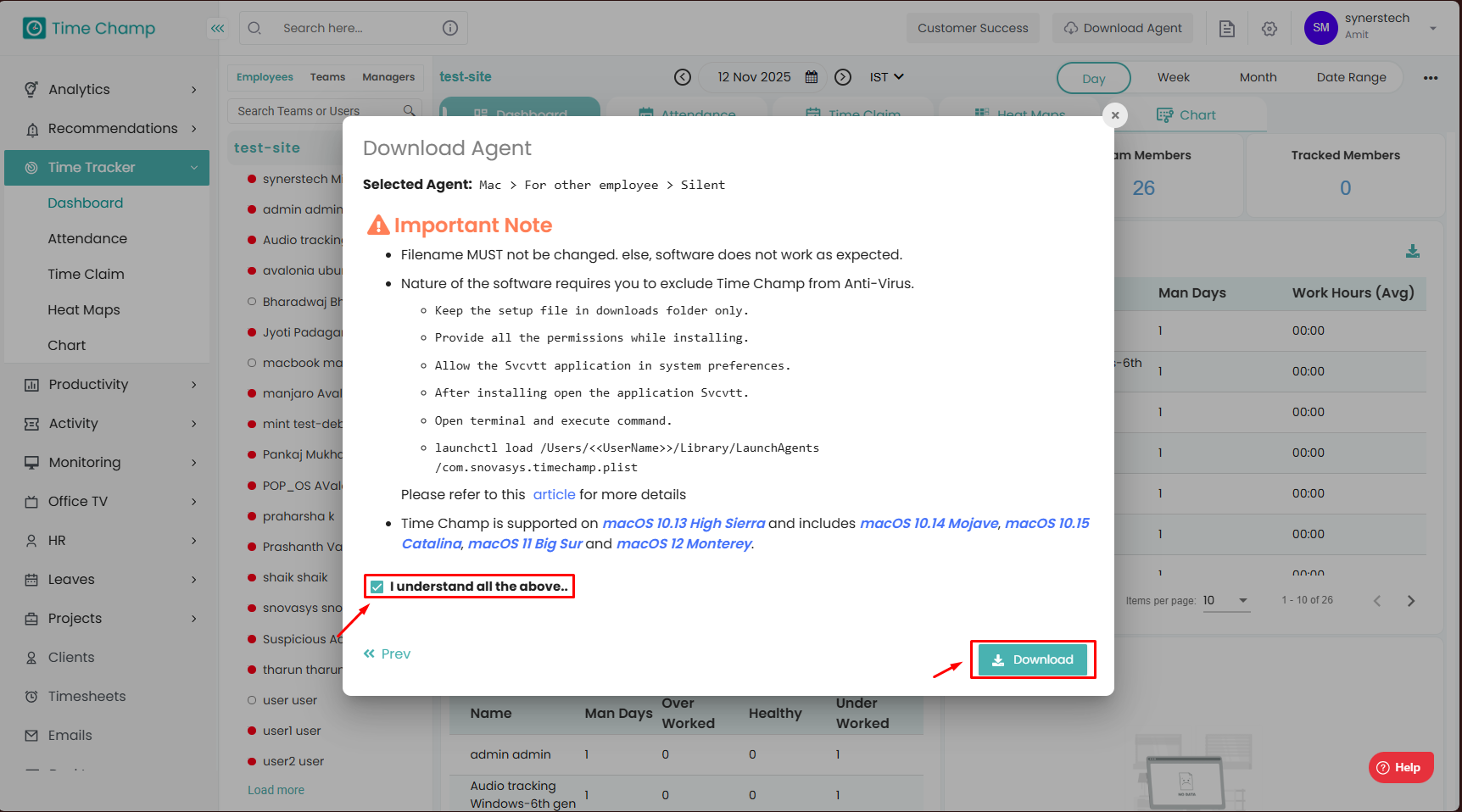Click the Projects sidebar icon
This screenshot has width=1462, height=812.
[x=31, y=619]
